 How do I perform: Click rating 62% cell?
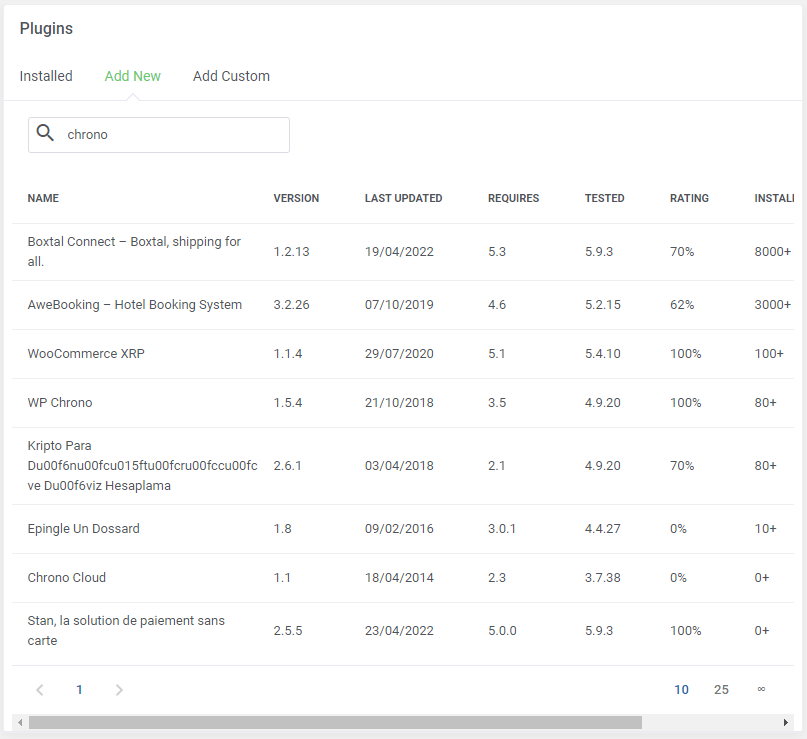682,305
